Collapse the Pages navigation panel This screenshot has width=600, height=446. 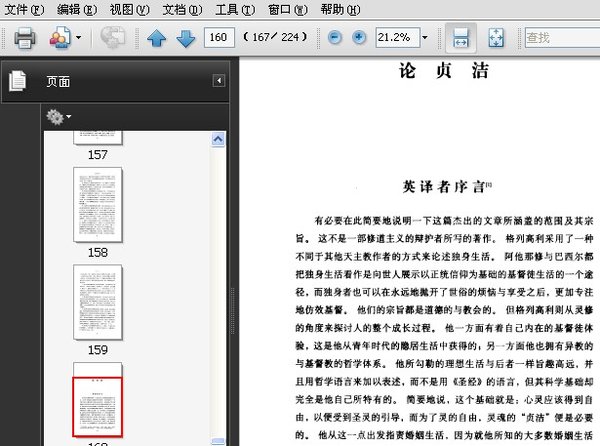218,81
